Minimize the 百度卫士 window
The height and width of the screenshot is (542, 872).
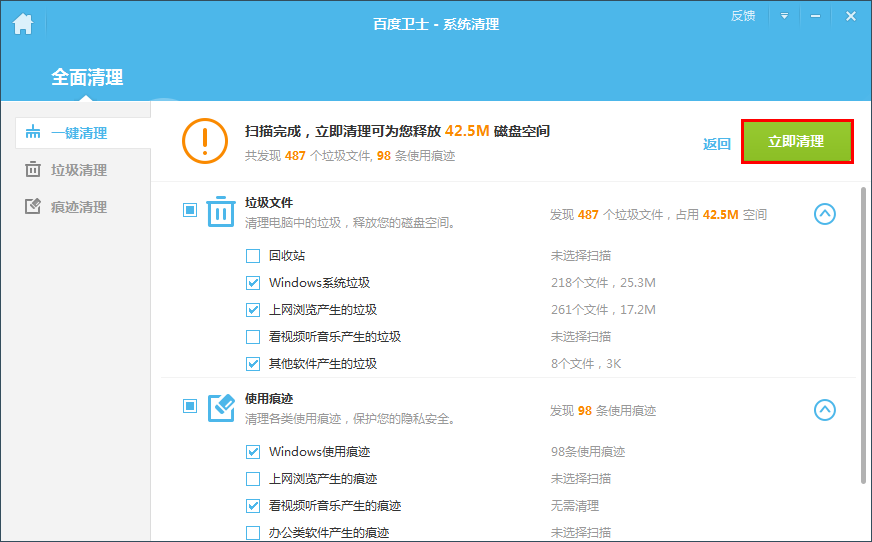pos(815,16)
